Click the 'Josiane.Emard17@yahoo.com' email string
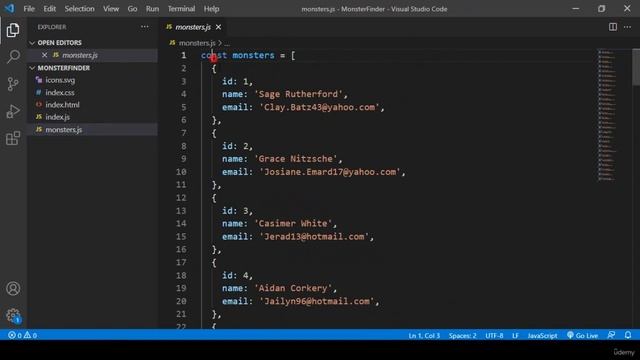The image size is (640, 360). (x=330, y=172)
